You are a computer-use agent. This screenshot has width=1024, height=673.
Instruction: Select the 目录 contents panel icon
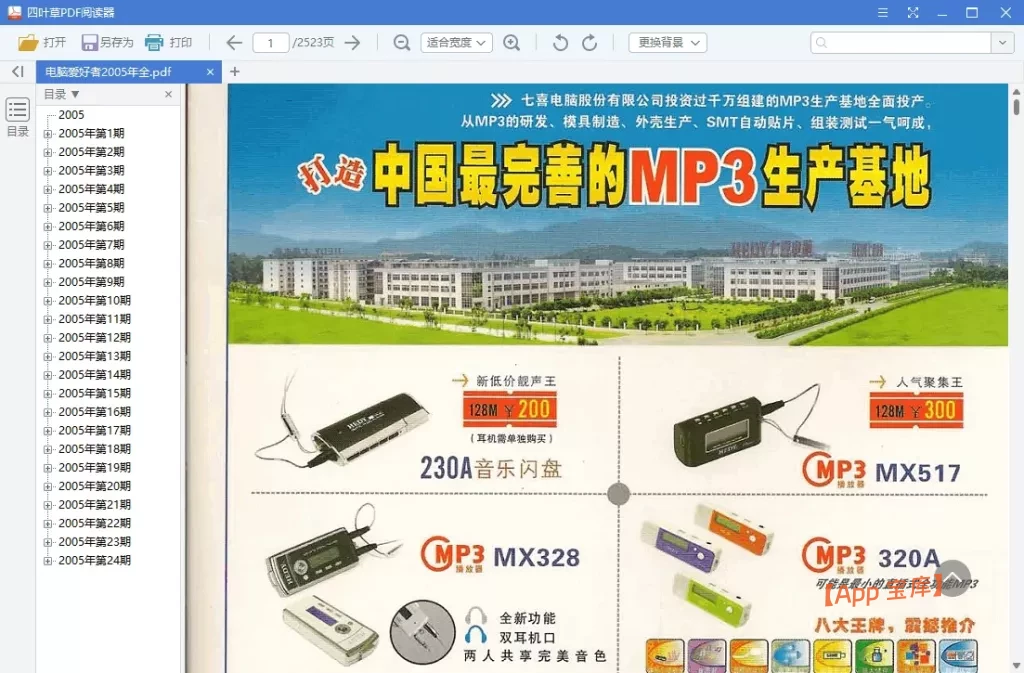tap(16, 110)
